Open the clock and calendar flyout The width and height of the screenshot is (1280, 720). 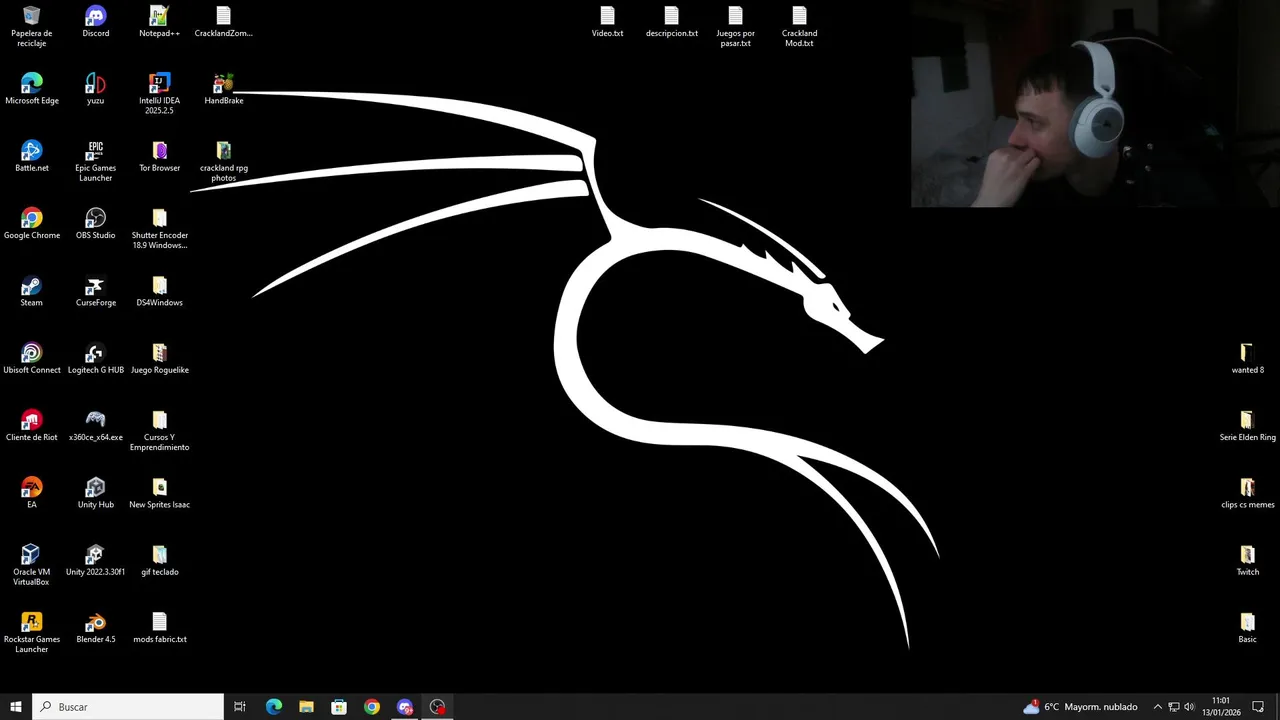coord(1221,707)
